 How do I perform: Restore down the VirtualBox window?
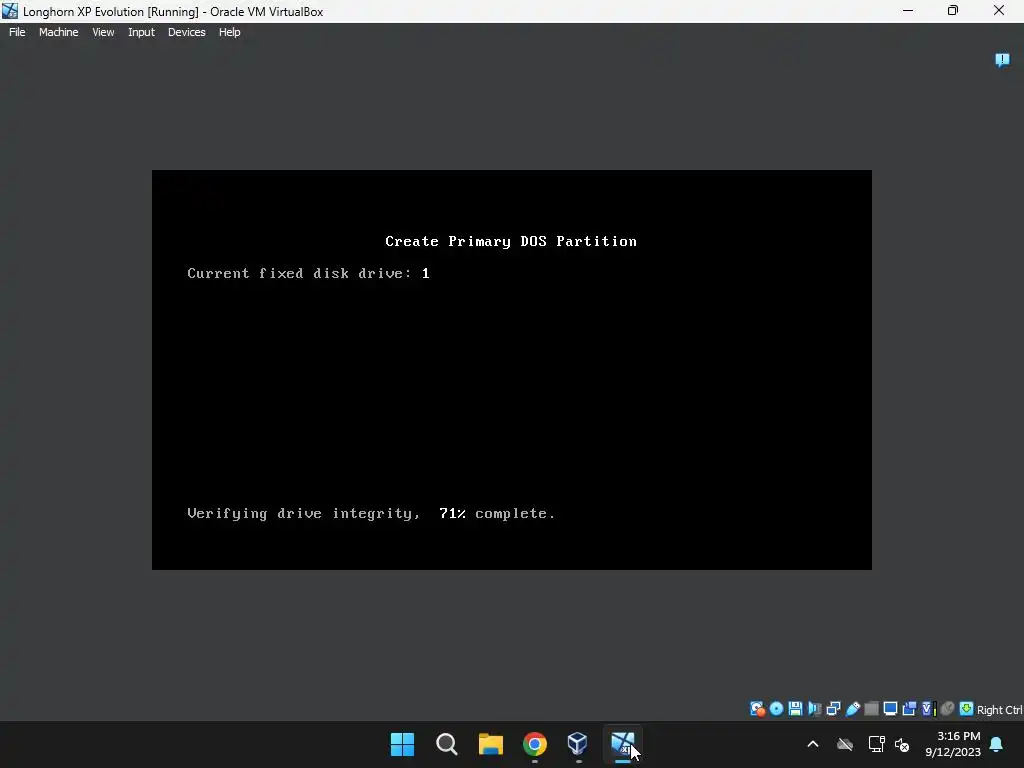[953, 11]
